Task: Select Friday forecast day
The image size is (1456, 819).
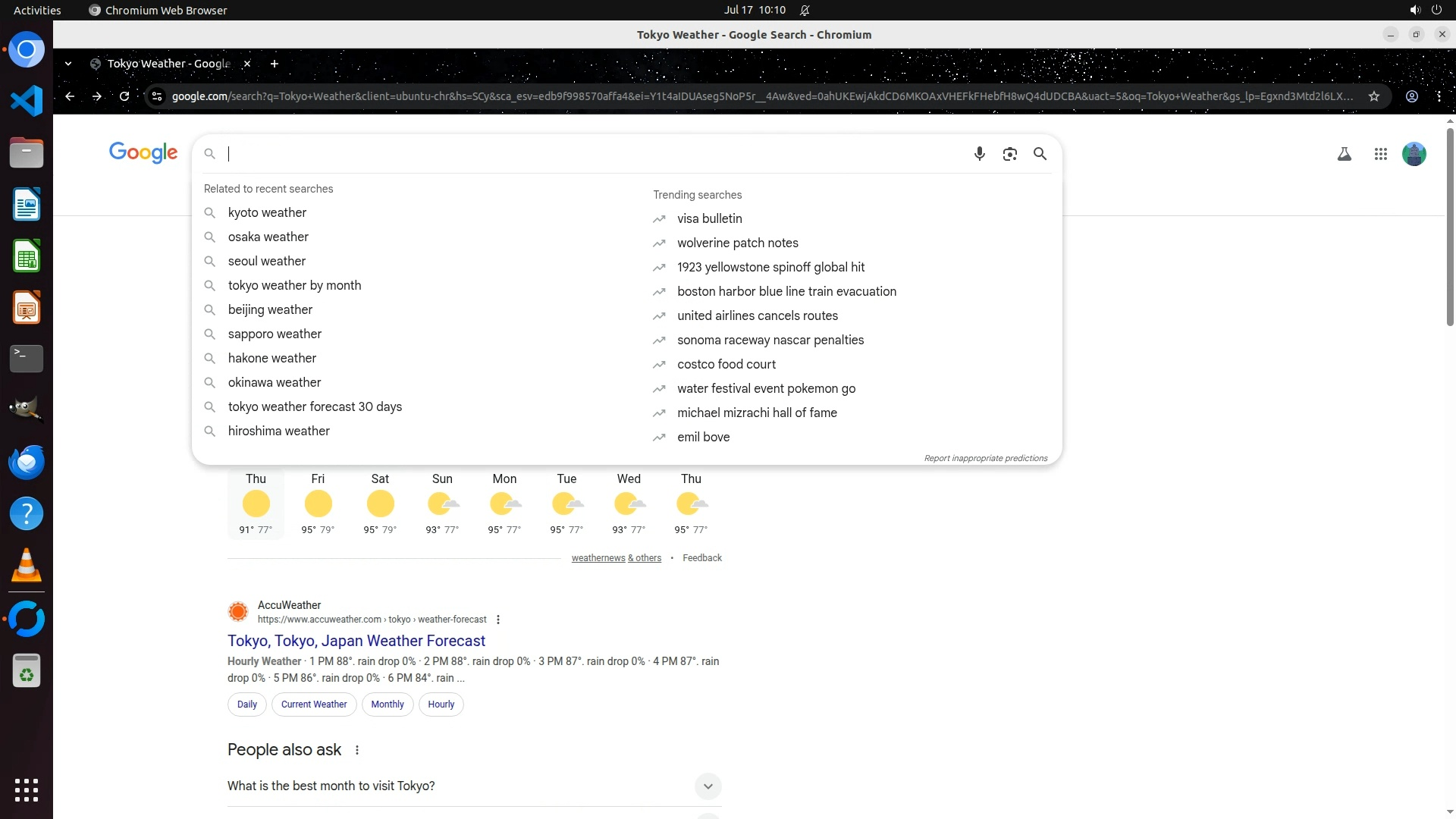Action: 318,504
